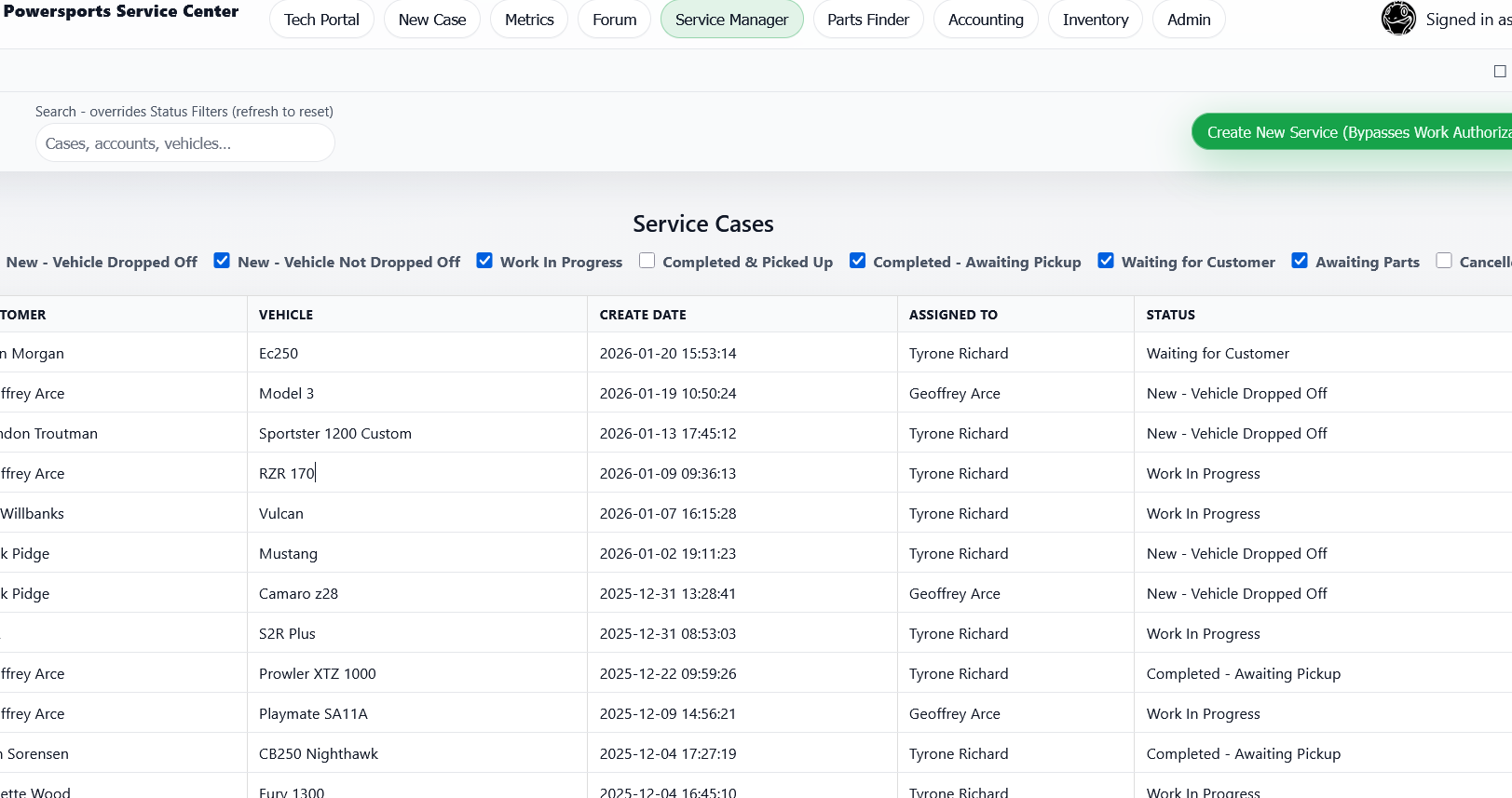
Task: Click the user avatar icon
Action: [x=1398, y=19]
